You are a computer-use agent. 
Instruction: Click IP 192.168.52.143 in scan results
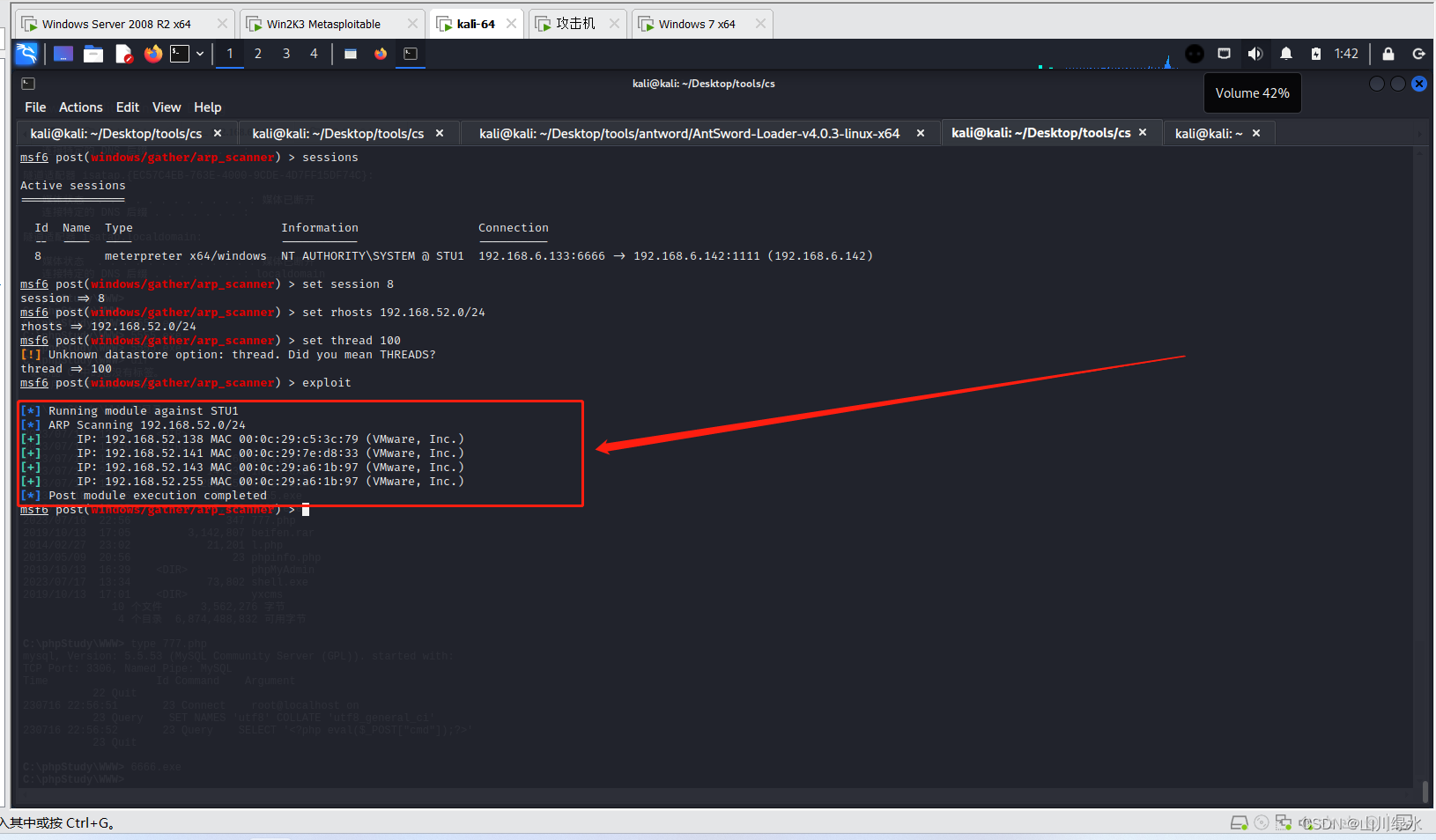pos(154,468)
